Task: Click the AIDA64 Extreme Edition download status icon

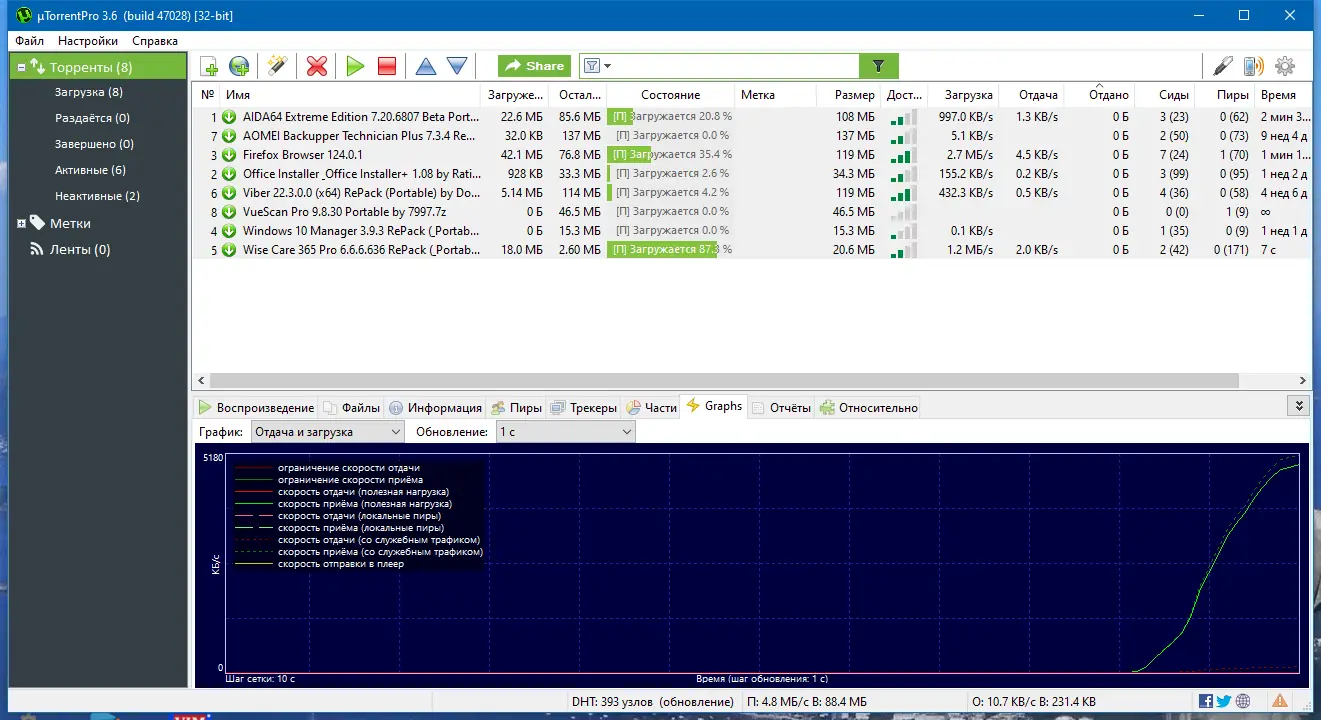Action: pyautogui.click(x=230, y=117)
